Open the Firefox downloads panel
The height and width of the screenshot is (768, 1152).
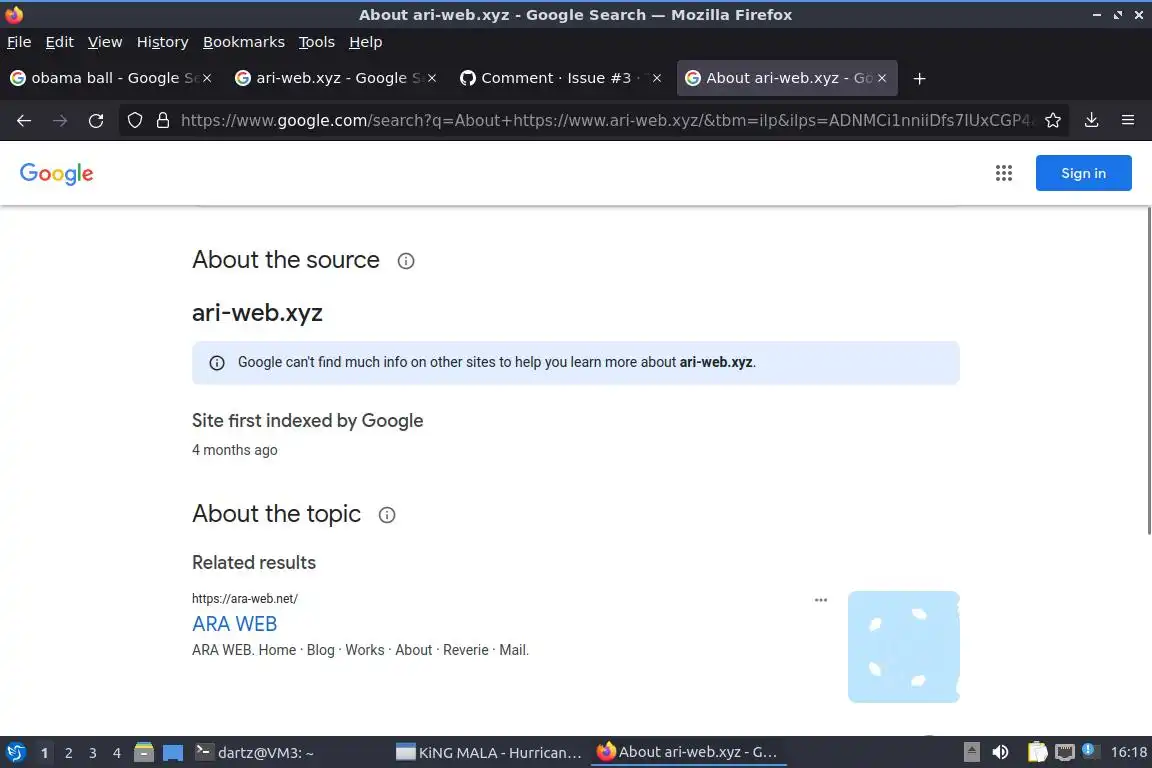coord(1091,121)
